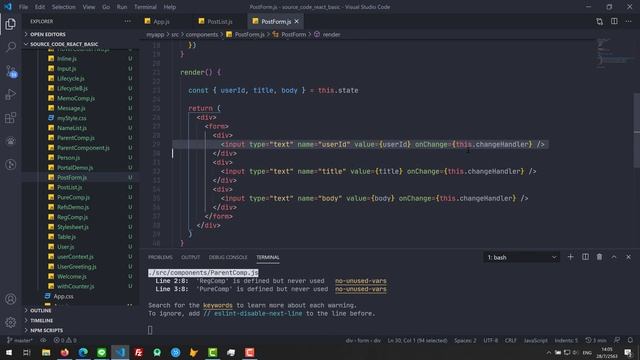
Task: Switch to the PostList.js editor tab
Action: click(220, 21)
